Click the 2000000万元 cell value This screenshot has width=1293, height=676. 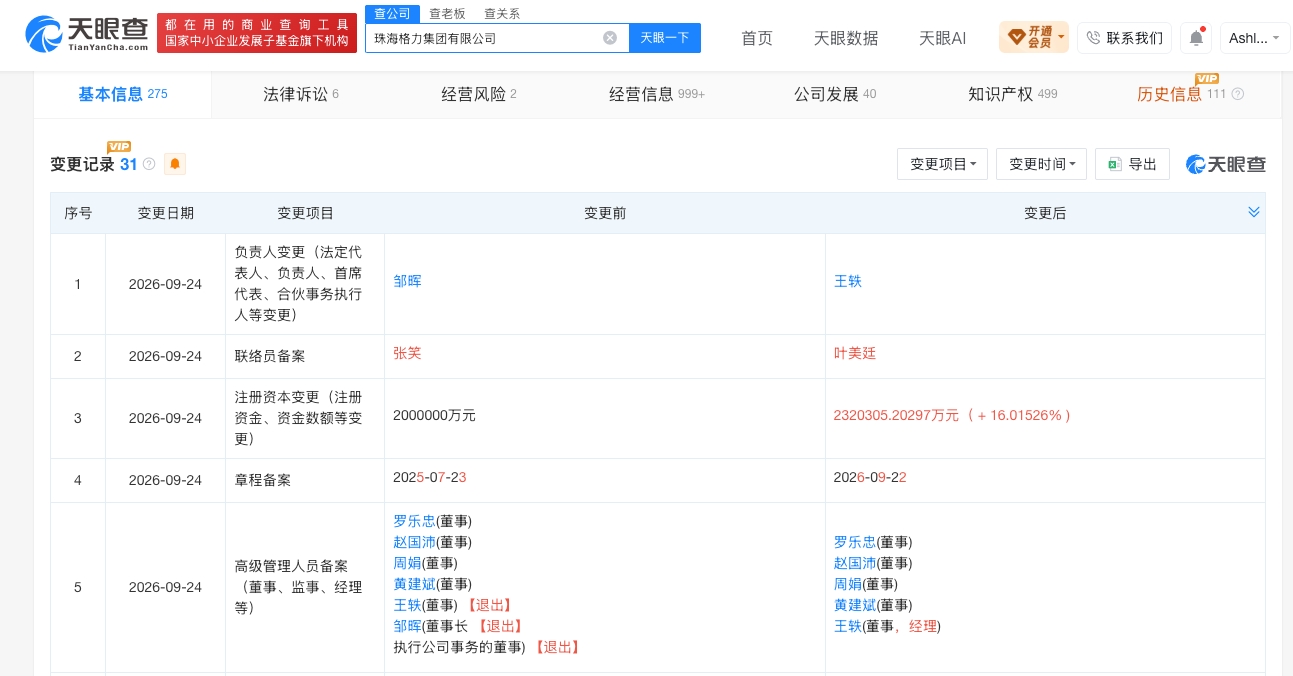(434, 415)
